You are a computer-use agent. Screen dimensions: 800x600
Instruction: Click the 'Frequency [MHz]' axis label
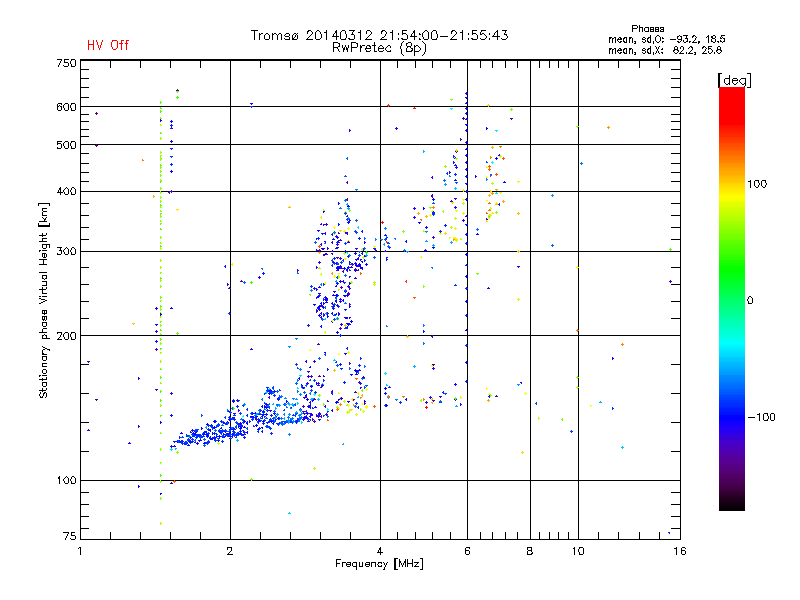click(379, 564)
